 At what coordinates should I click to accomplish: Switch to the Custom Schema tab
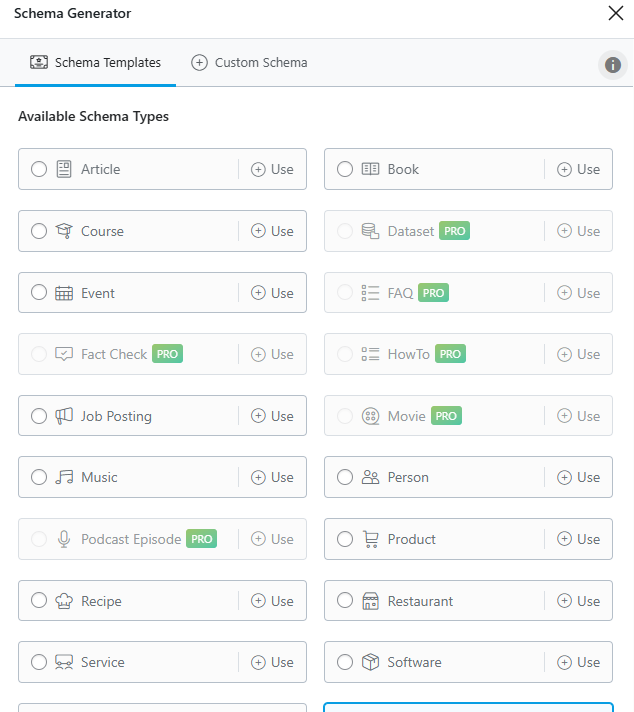[249, 63]
